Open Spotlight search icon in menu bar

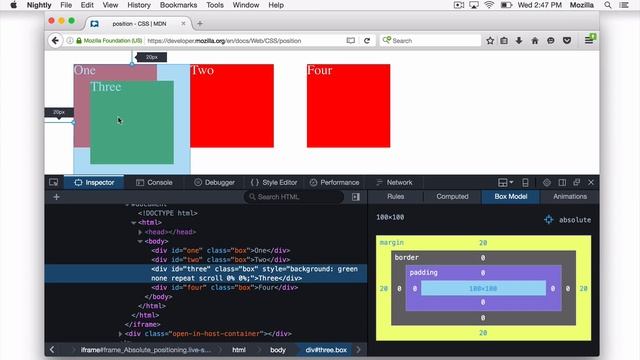[608, 5]
